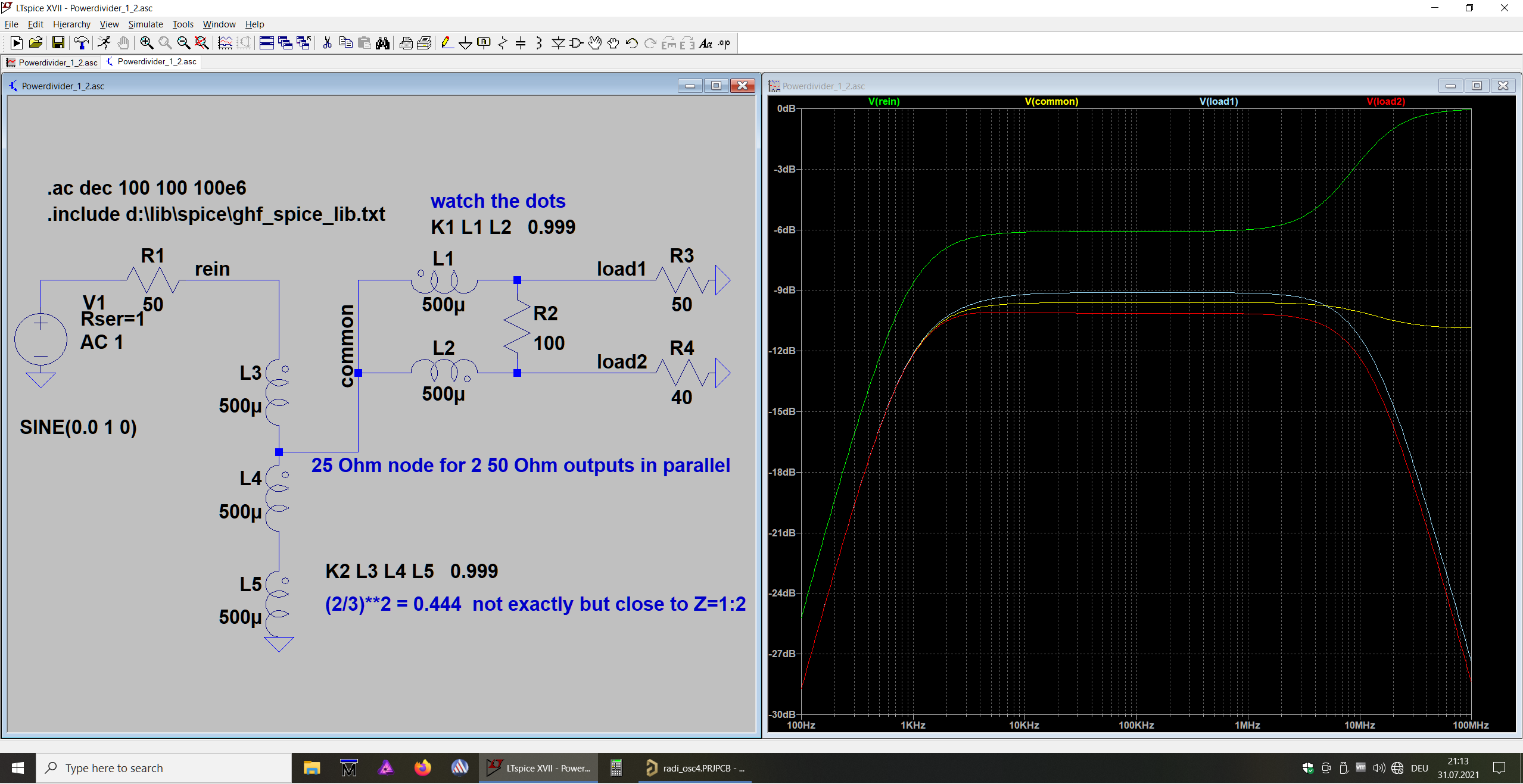This screenshot has height=784, width=1523.
Task: Run the simulation with running man icon
Action: click(x=104, y=43)
